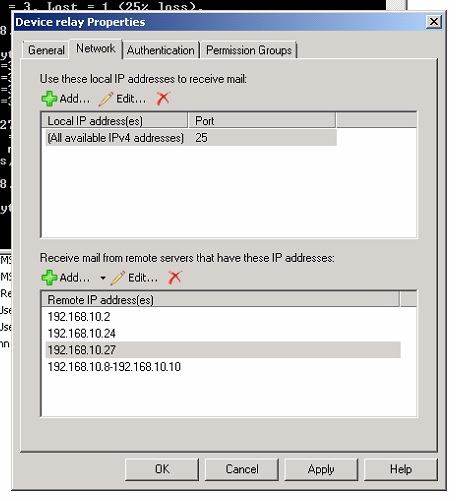This screenshot has width=456, height=501.
Task: Click the pencil icon for local IP addresses
Action: point(106,99)
